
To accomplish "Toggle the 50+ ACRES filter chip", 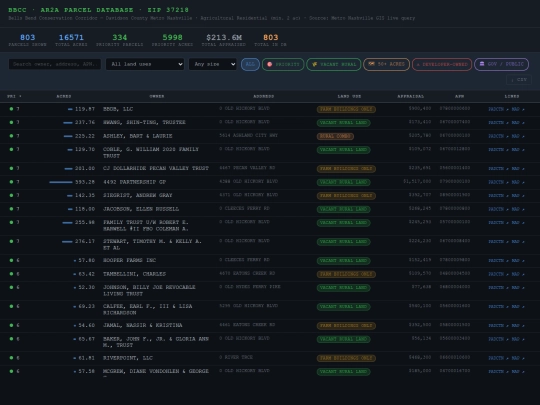I will click(x=386, y=64).
